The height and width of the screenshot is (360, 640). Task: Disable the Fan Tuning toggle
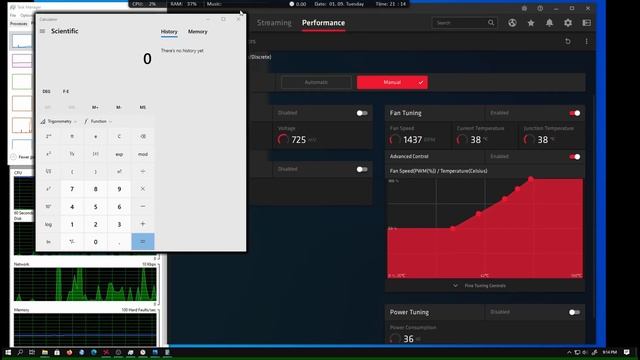coord(575,113)
